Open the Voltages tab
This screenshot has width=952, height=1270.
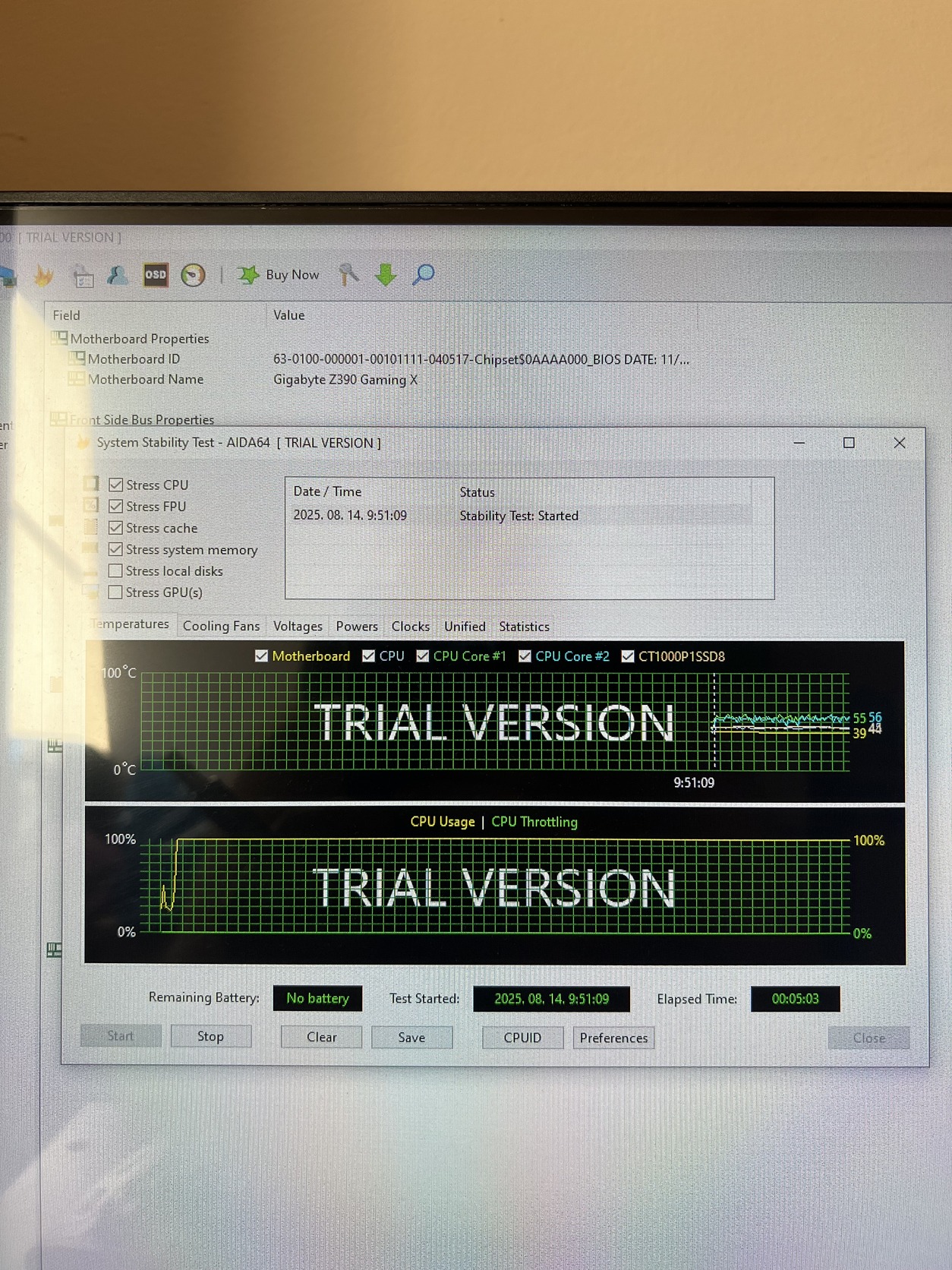(x=298, y=626)
